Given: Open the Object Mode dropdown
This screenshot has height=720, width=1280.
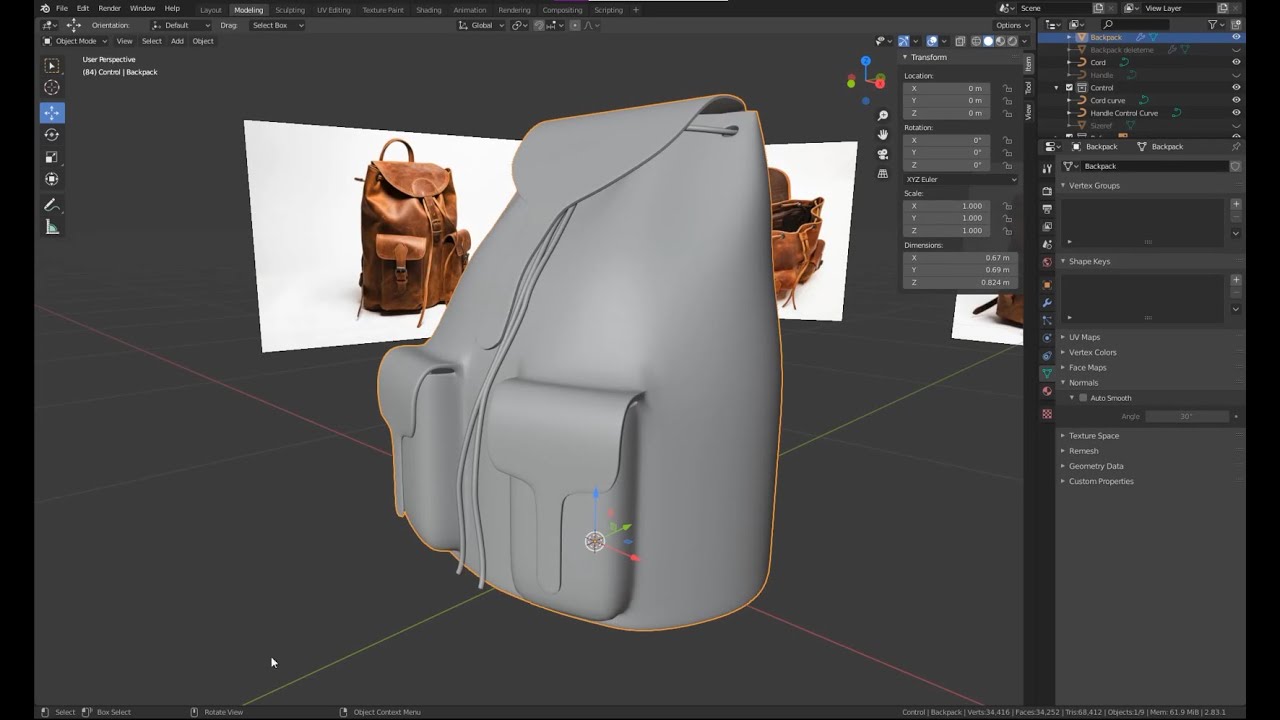Looking at the screenshot, I should 75,41.
